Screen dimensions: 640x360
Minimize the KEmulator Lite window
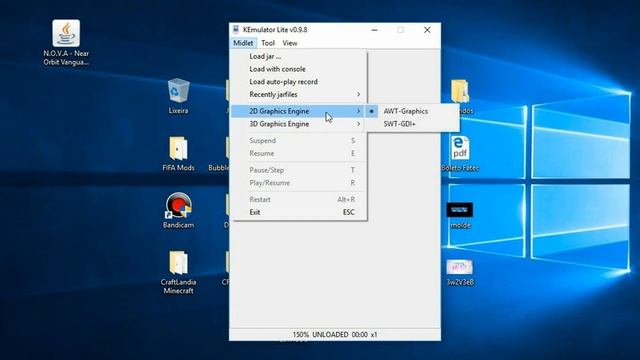tap(374, 30)
